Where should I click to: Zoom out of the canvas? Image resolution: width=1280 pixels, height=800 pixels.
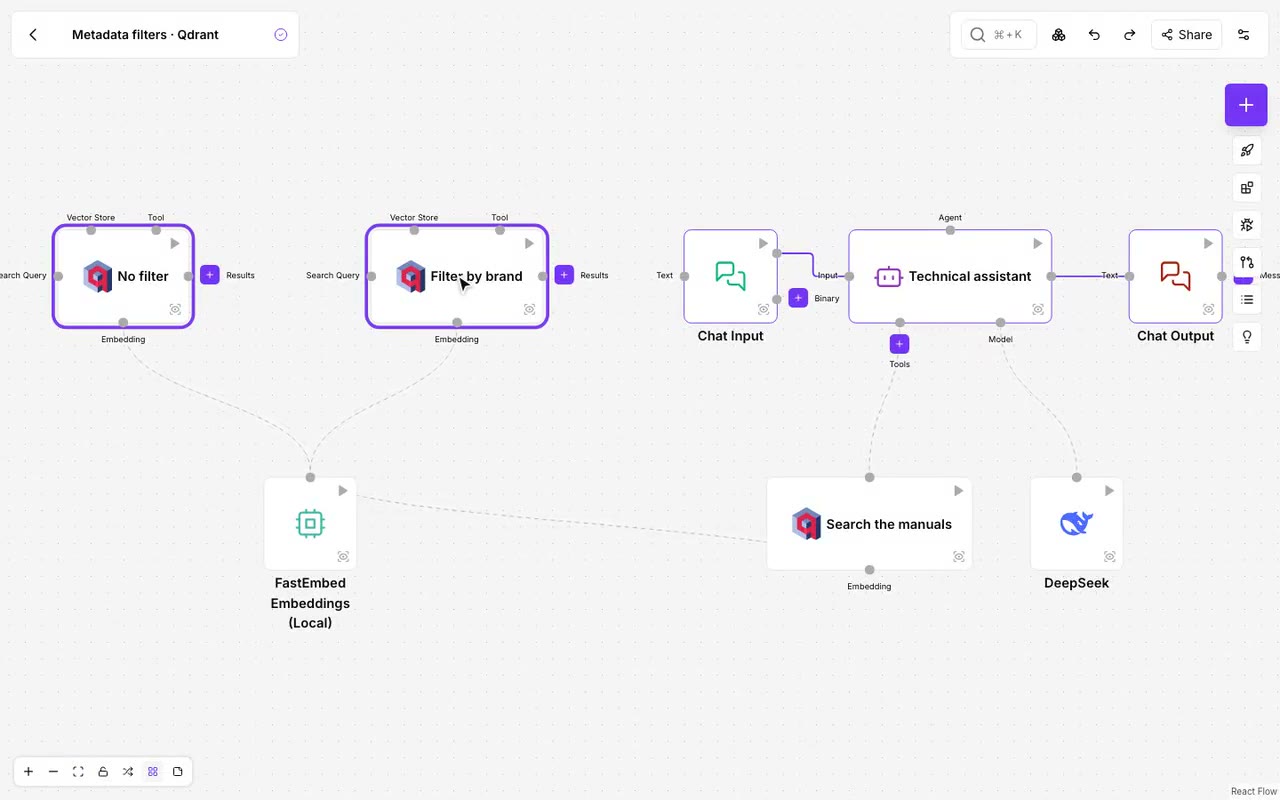click(54, 772)
